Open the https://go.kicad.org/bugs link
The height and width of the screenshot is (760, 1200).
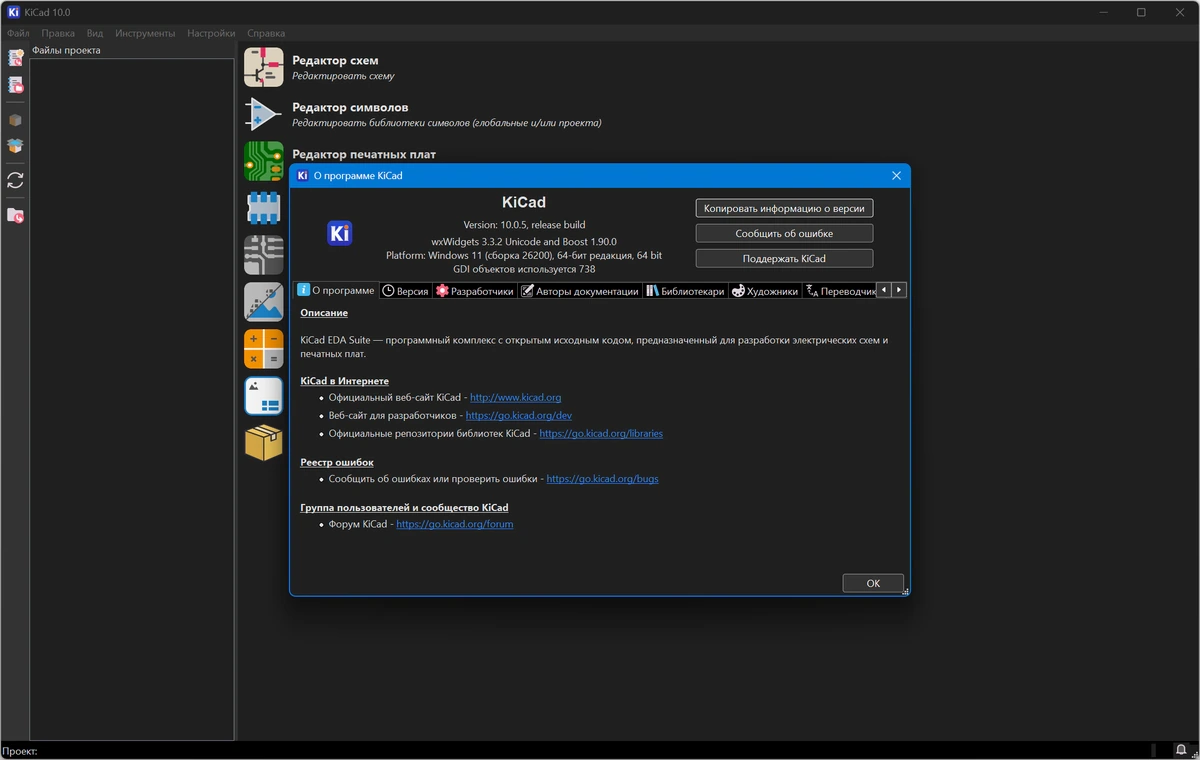pos(602,478)
